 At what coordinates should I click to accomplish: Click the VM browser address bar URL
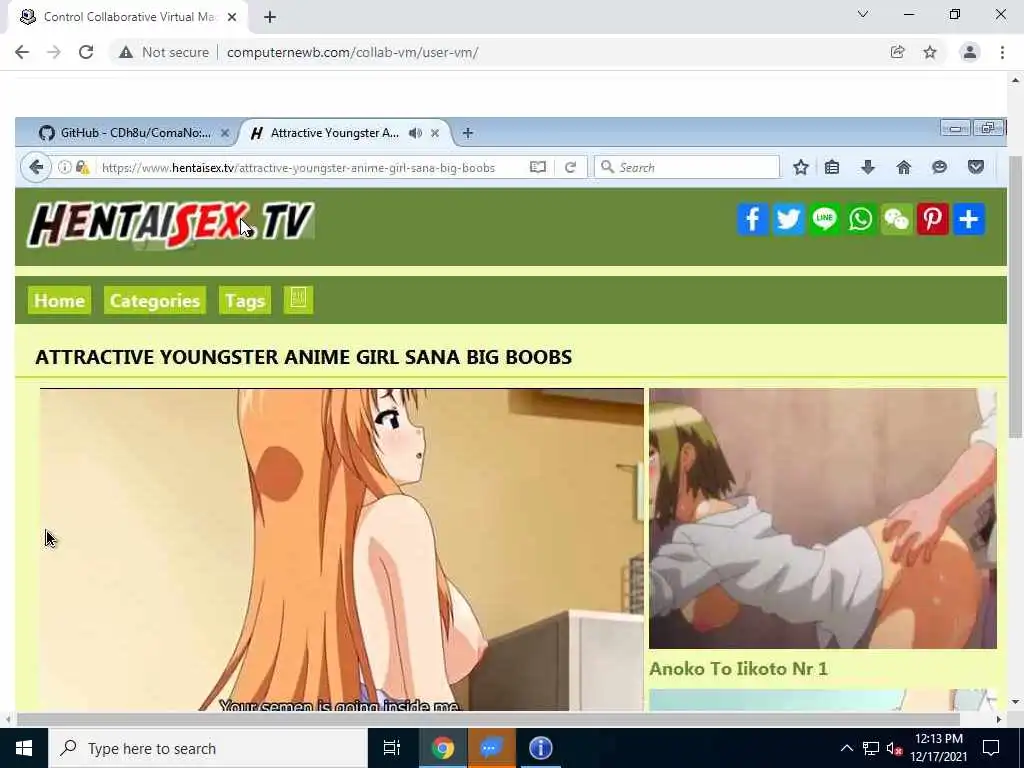coord(298,168)
